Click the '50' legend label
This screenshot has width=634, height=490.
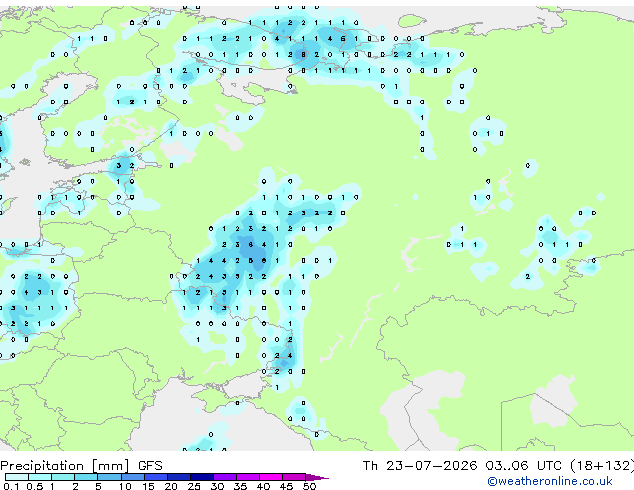pos(309,486)
